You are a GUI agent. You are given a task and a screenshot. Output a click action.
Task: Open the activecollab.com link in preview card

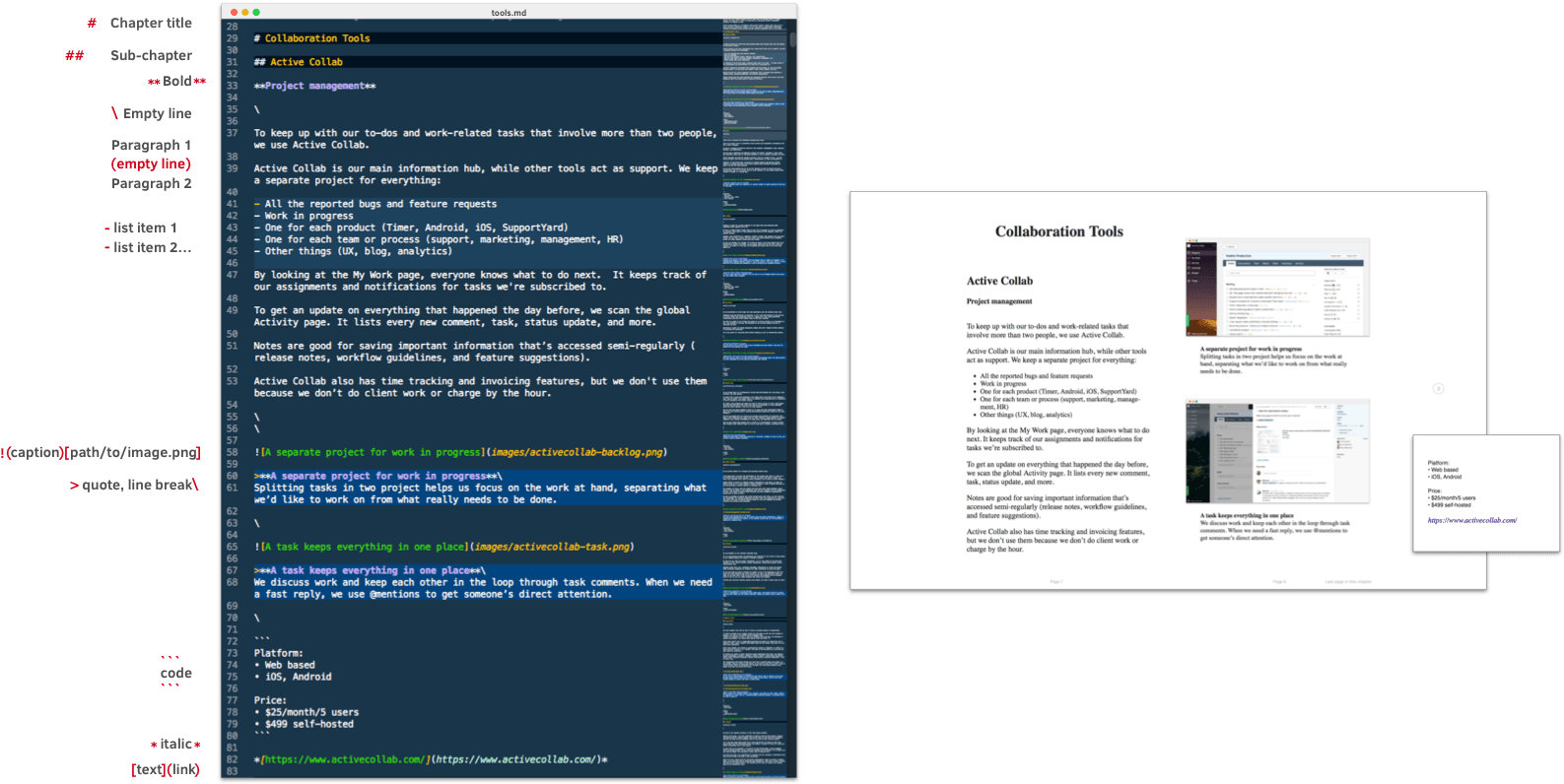click(1472, 520)
